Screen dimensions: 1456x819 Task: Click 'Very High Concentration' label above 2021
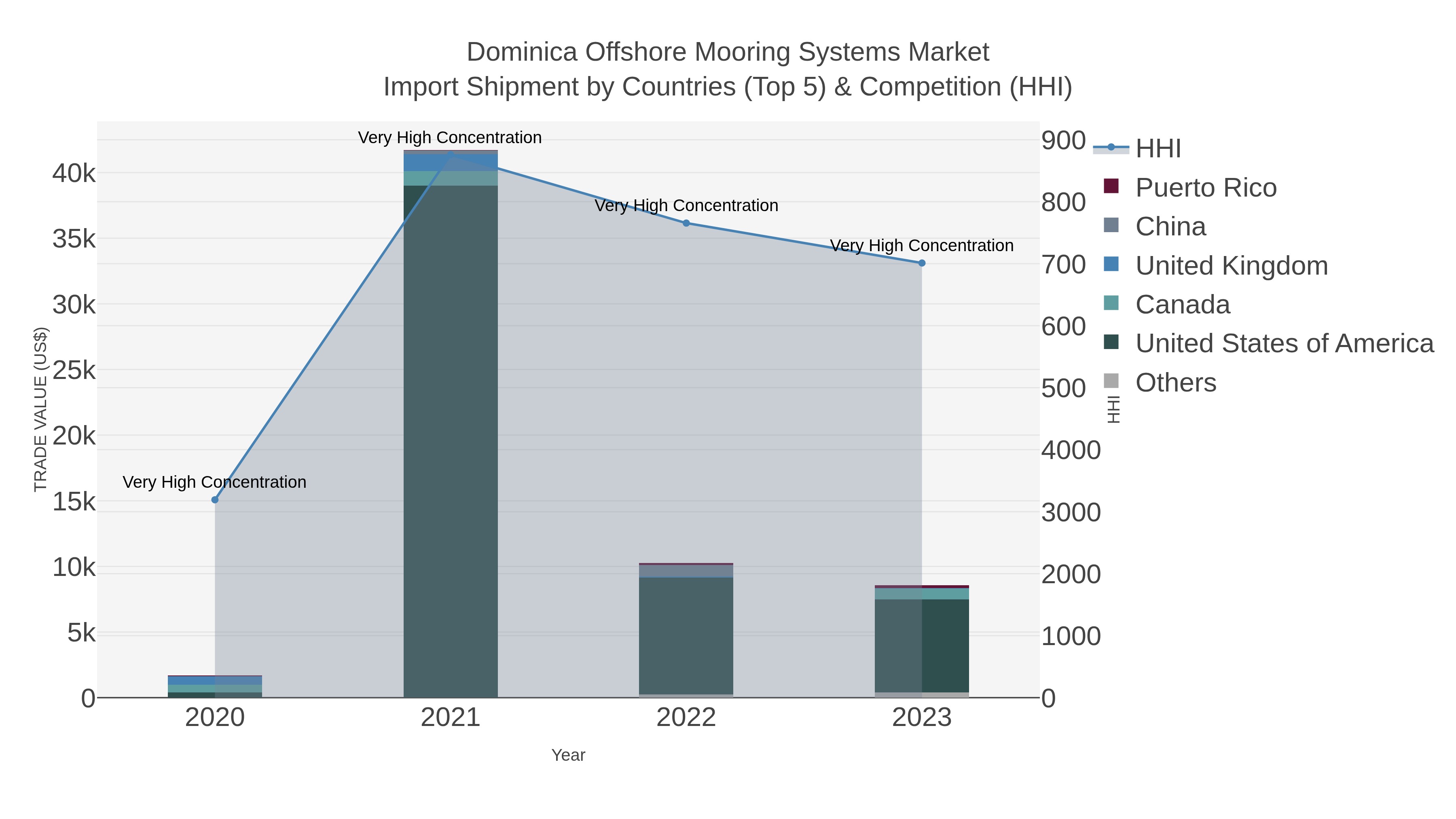click(450, 138)
